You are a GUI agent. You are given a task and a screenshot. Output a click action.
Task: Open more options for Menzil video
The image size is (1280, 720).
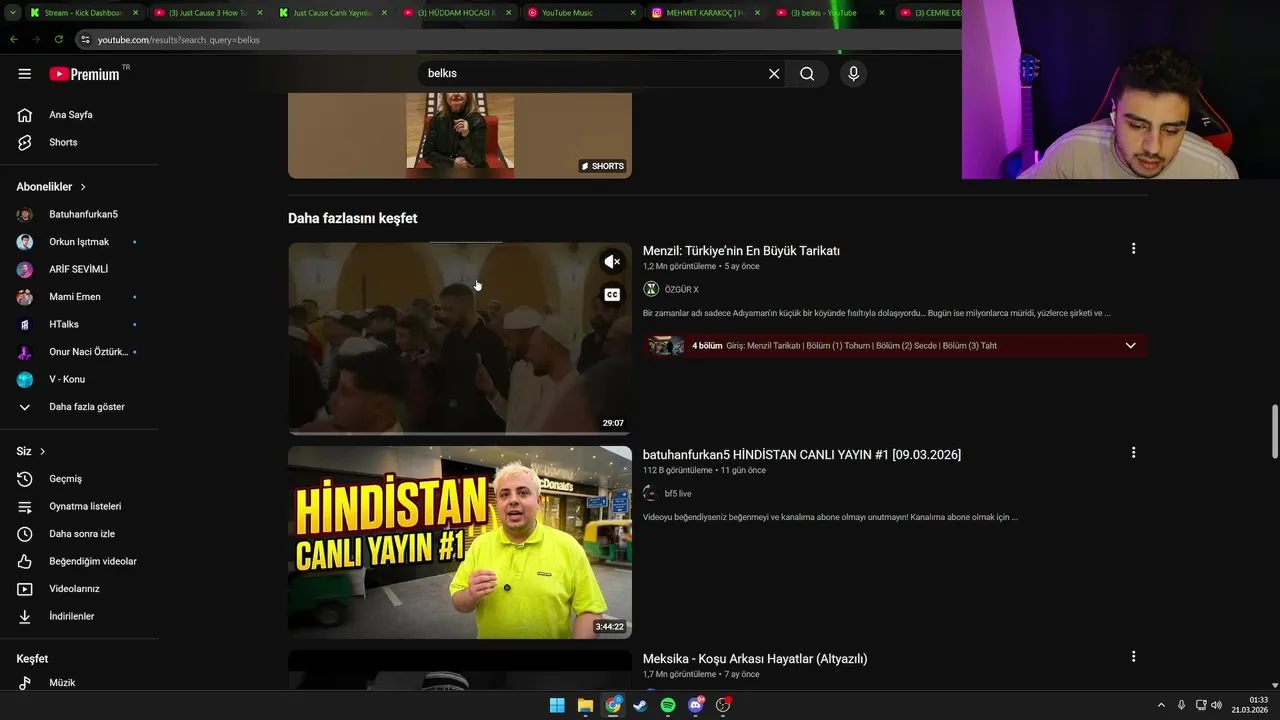pos(1133,249)
